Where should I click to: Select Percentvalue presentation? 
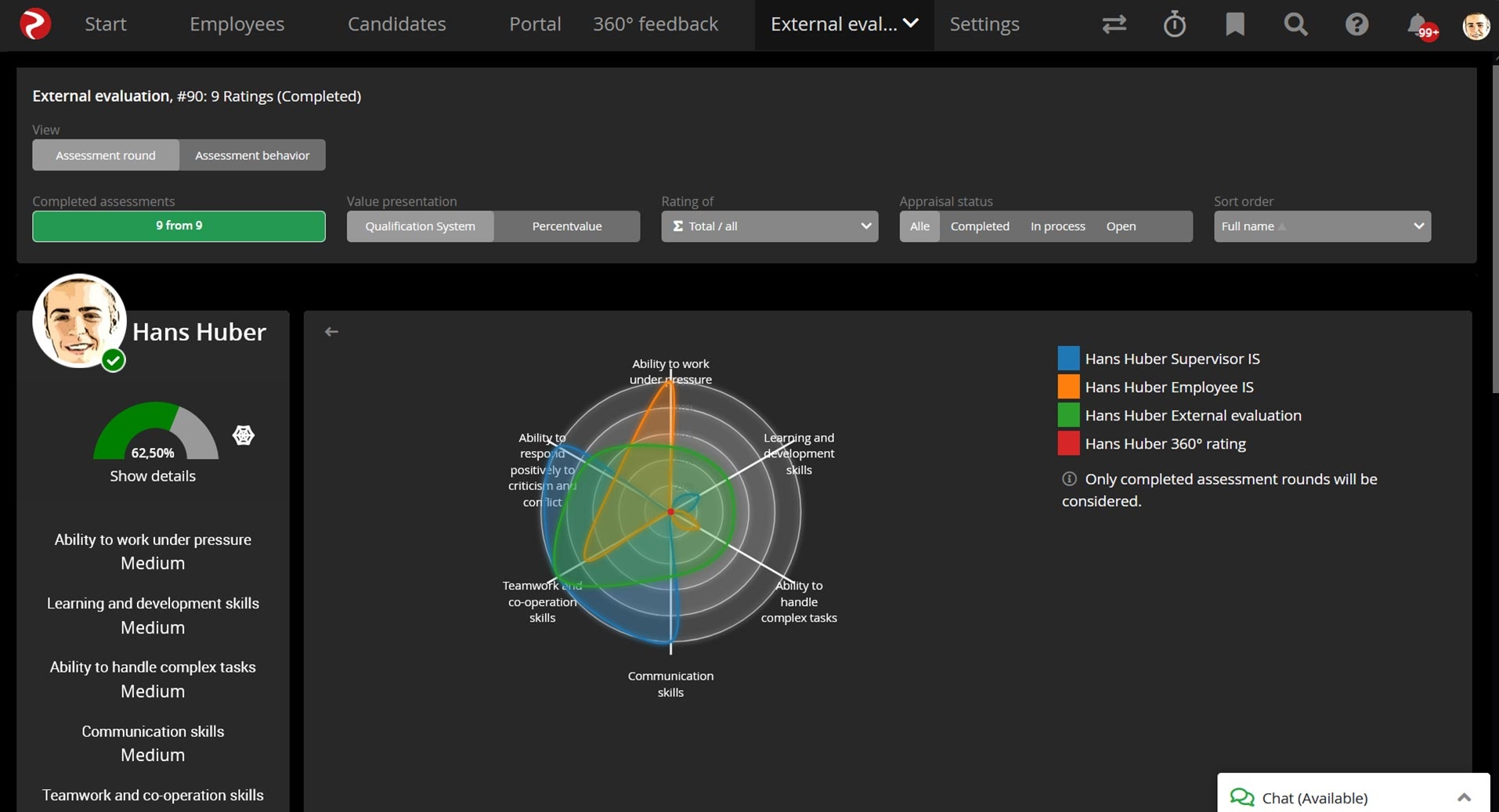pos(567,226)
